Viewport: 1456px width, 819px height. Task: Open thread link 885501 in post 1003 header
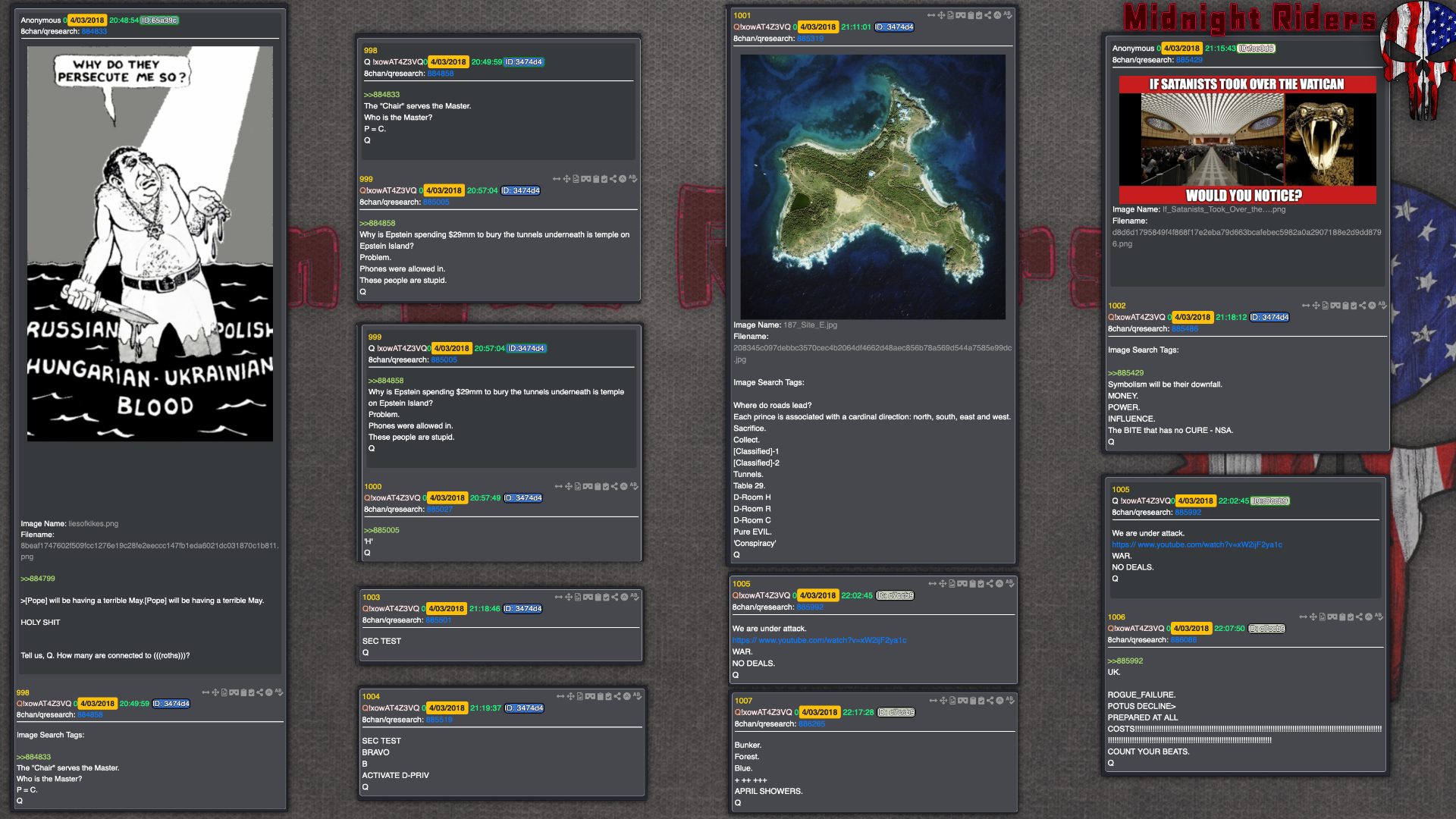pyautogui.click(x=438, y=620)
